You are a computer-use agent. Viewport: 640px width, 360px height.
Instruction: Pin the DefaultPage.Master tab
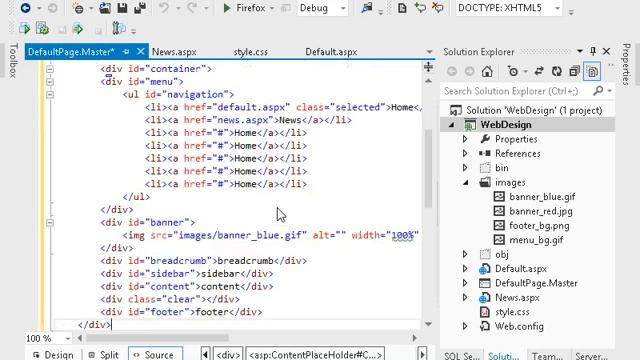[x=126, y=51]
